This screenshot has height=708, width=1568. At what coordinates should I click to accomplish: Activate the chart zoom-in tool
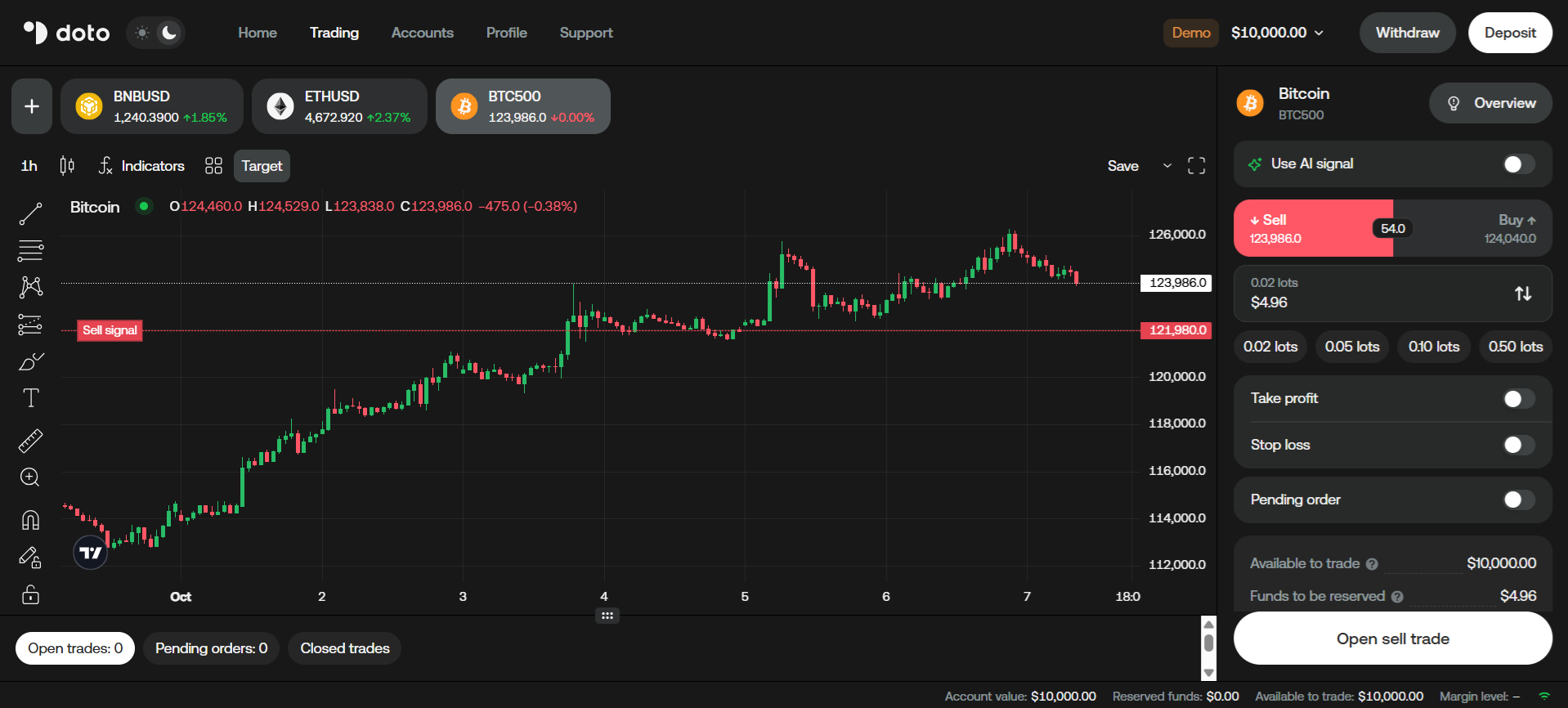[30, 477]
